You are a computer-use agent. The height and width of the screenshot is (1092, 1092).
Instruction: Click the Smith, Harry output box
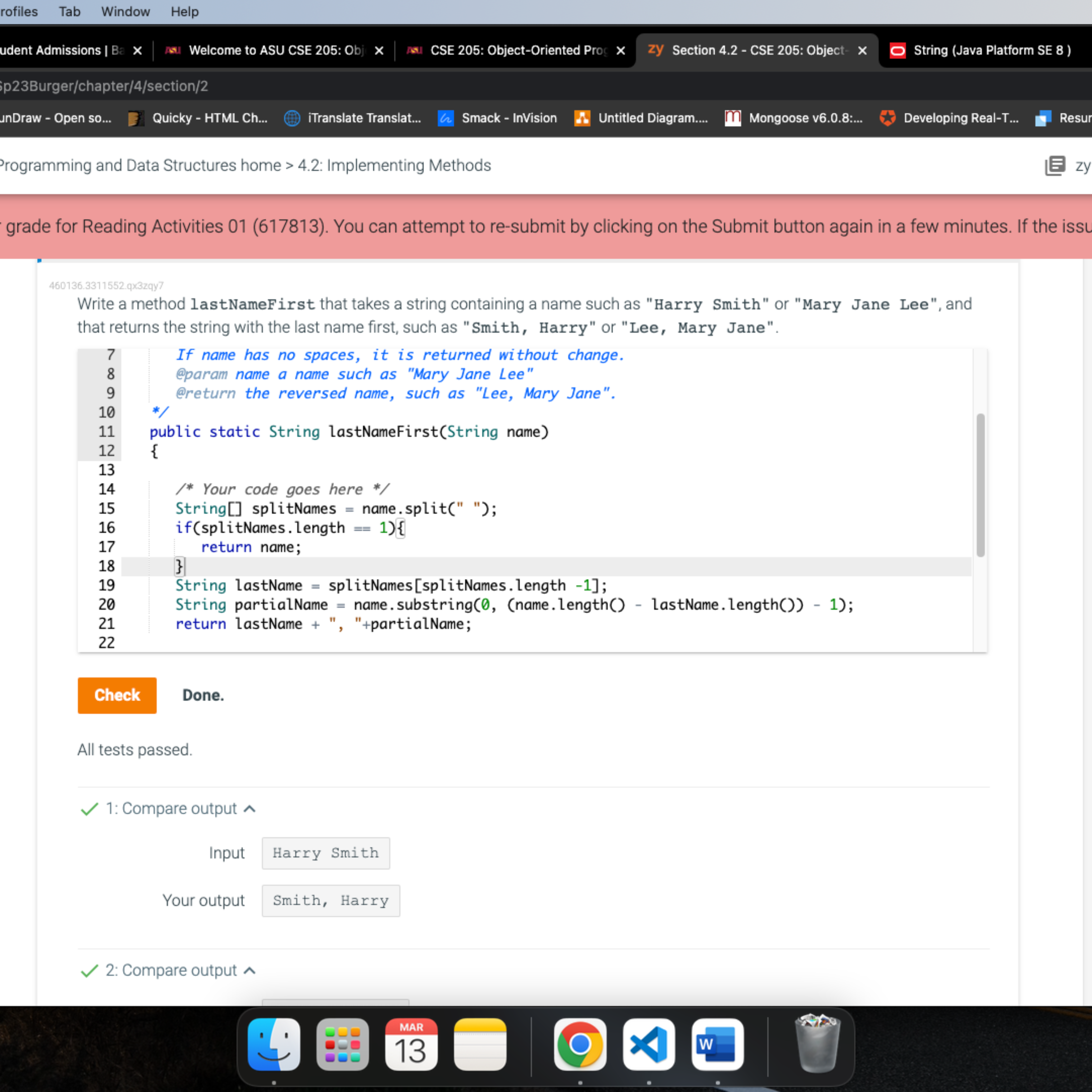click(331, 900)
